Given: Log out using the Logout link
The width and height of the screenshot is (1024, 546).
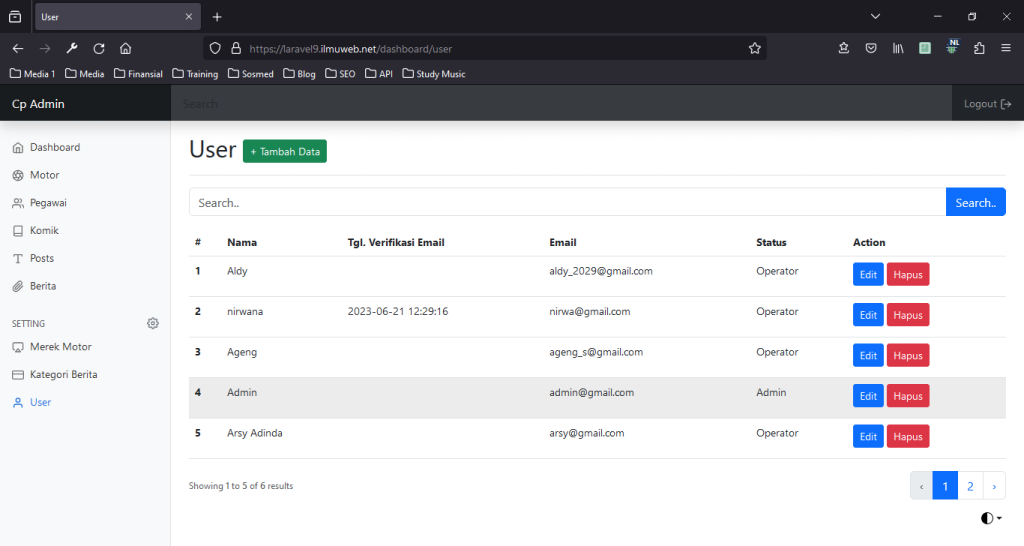Looking at the screenshot, I should click(987, 104).
